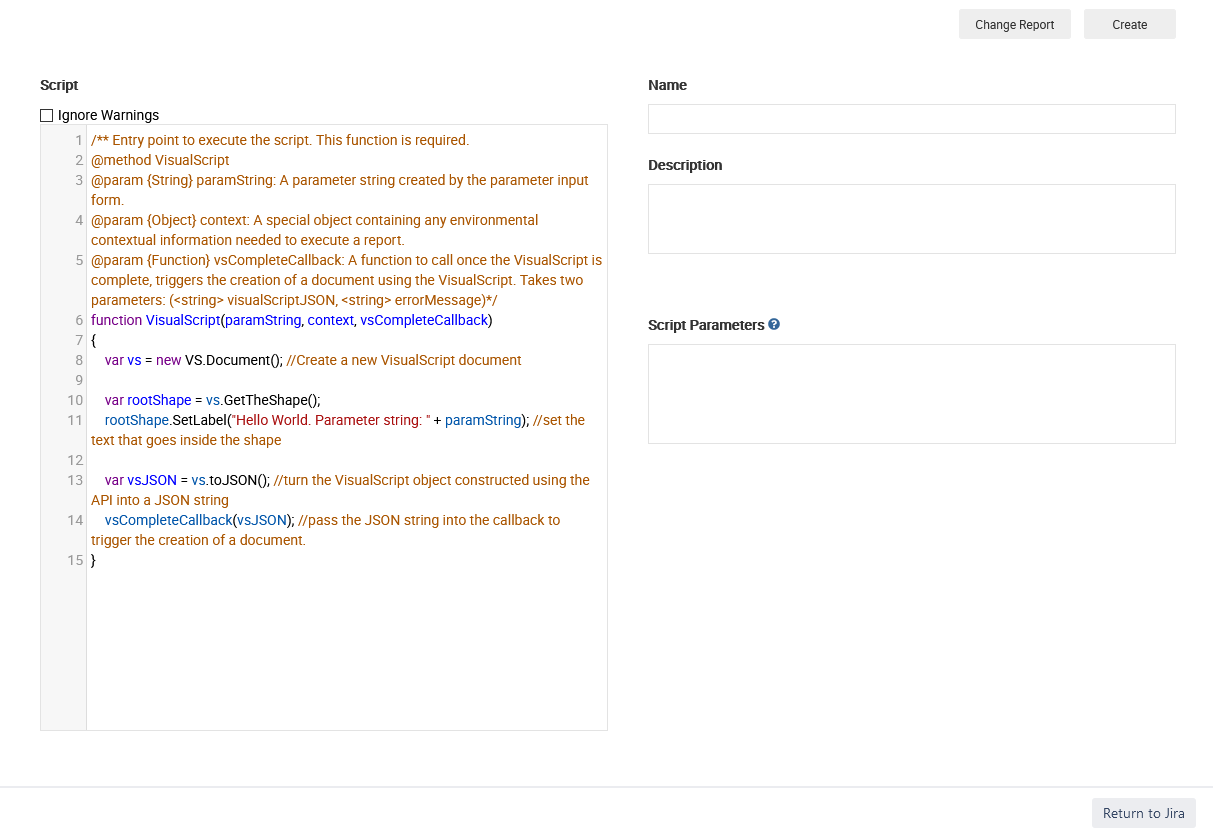Click the entry point comment on line 1
1213x832 pixels.
[x=280, y=140]
